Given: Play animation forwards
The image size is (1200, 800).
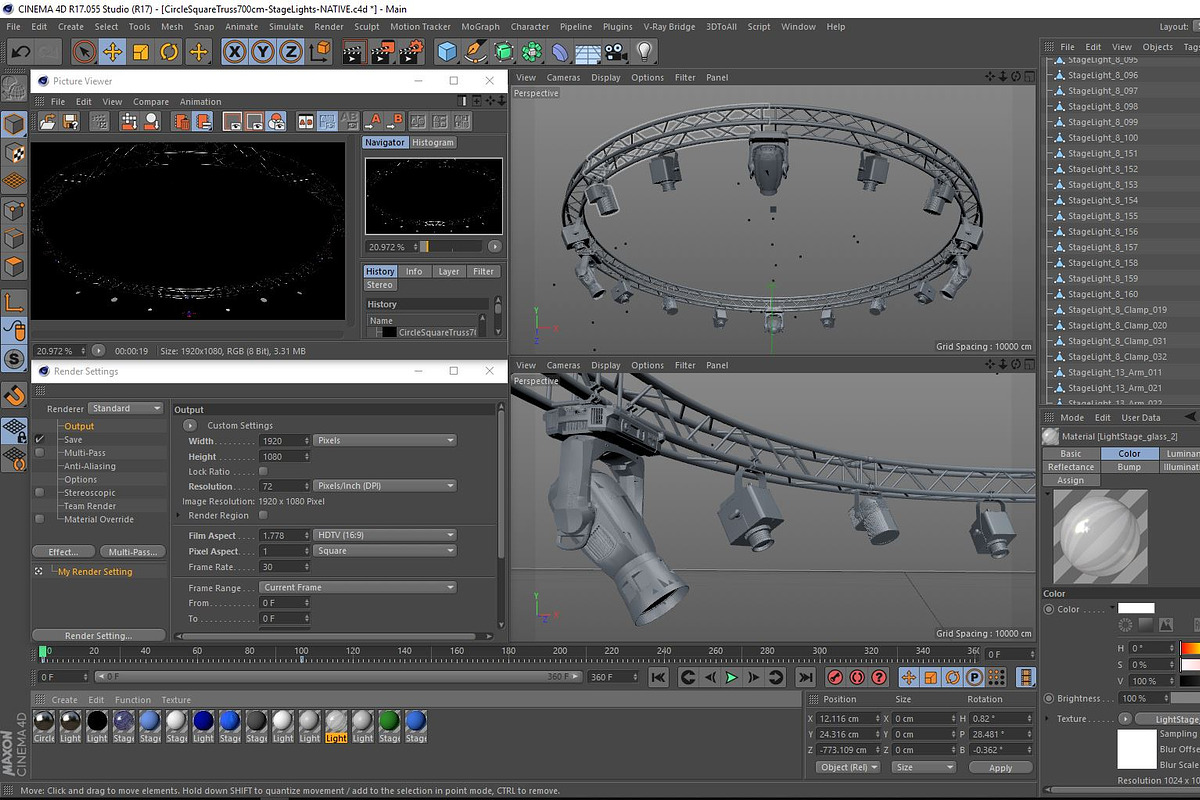Looking at the screenshot, I should pos(731,677).
